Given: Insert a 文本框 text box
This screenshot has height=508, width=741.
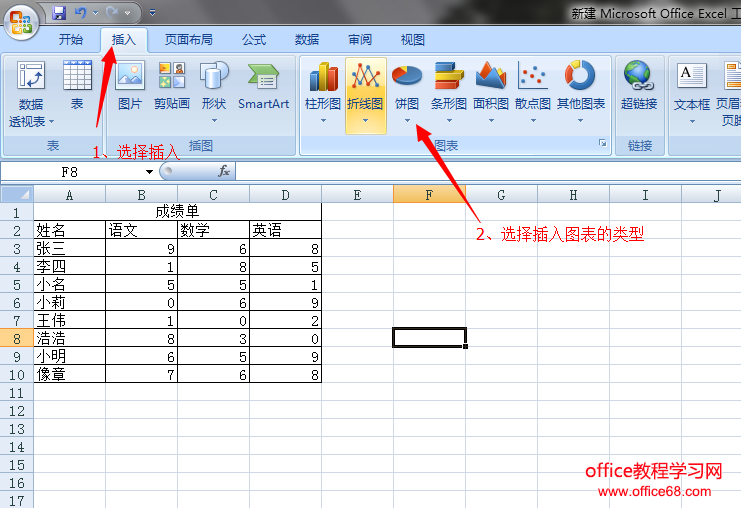Looking at the screenshot, I should 692,95.
